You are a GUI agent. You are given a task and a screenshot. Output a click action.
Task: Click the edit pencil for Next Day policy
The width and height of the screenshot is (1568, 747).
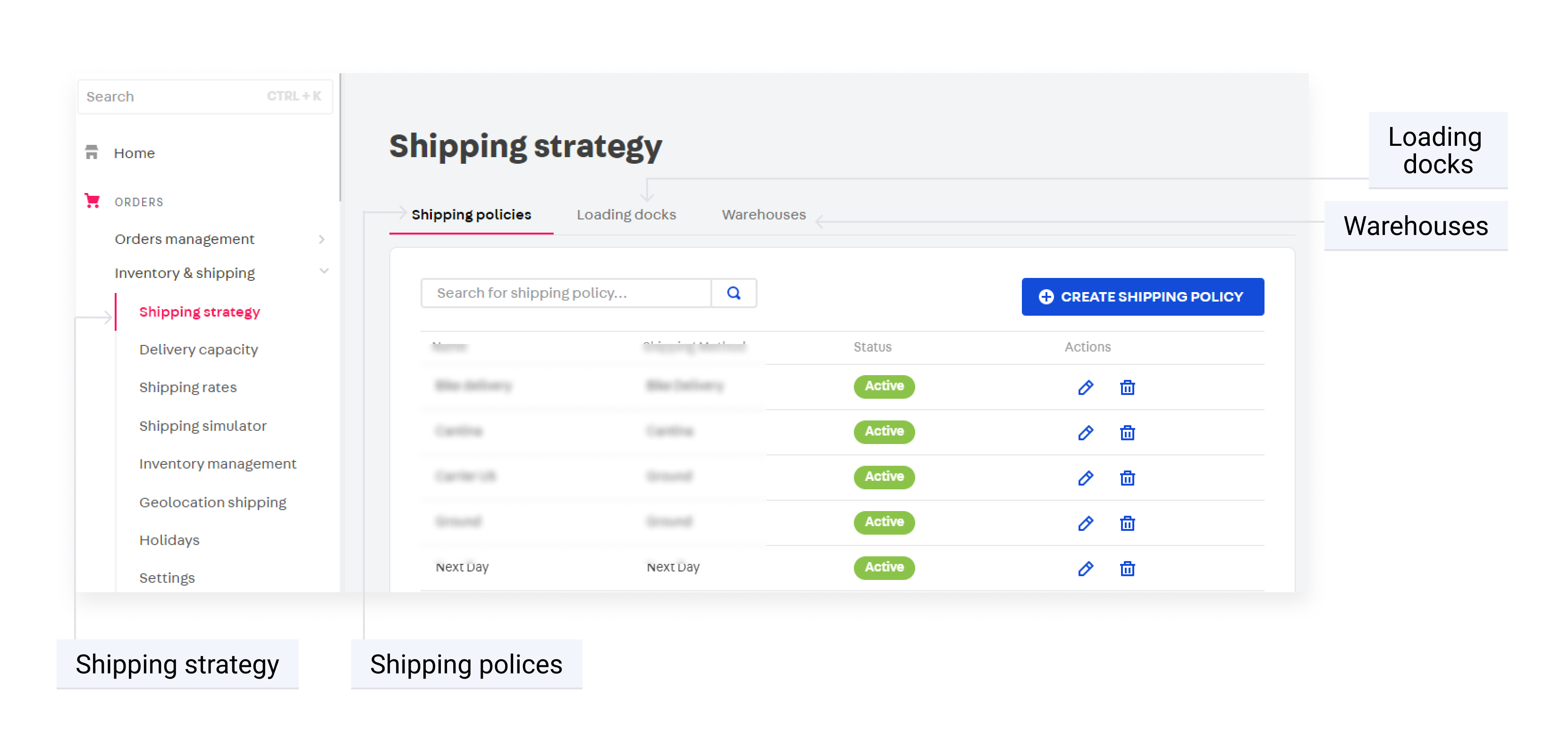point(1085,569)
